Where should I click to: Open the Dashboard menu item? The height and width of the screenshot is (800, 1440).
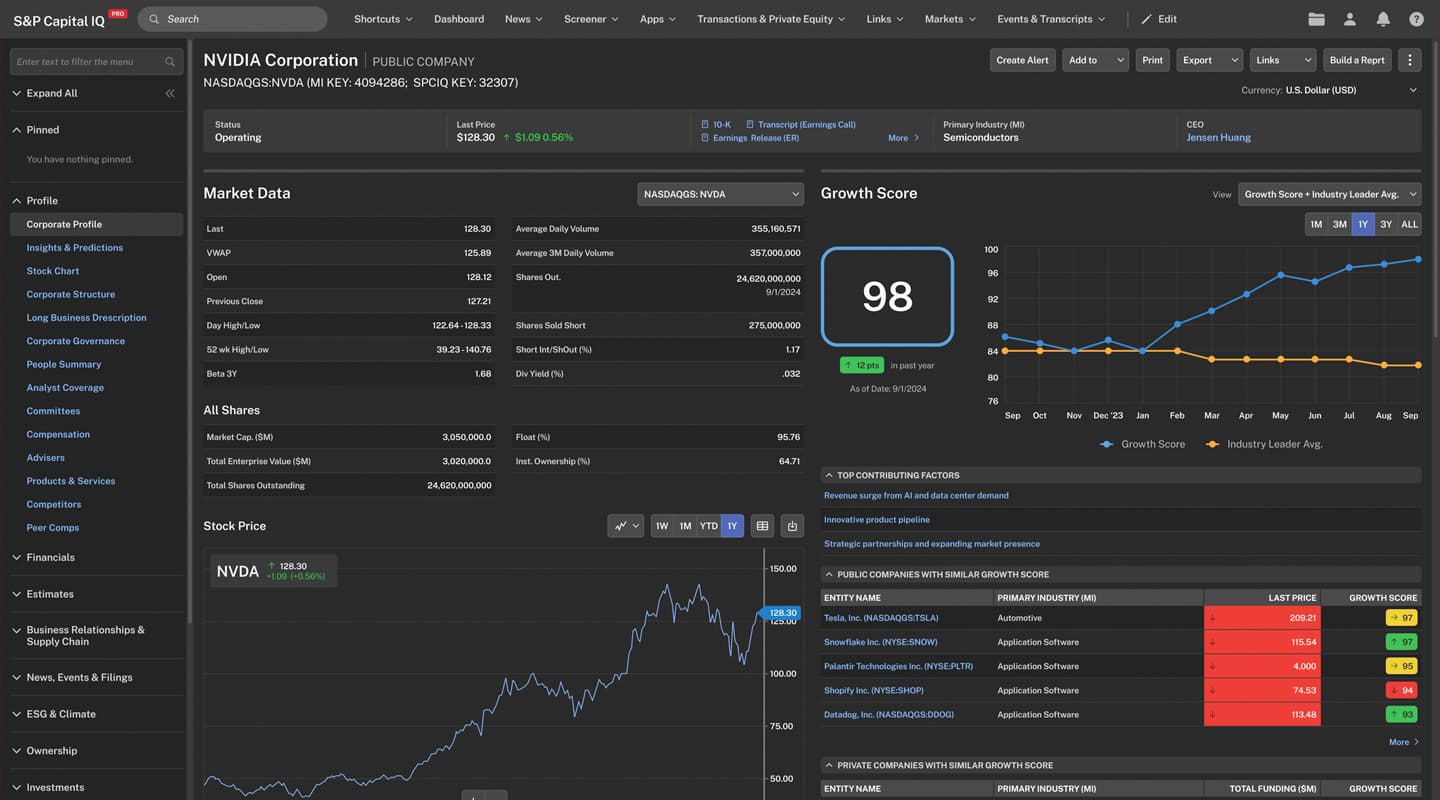(459, 19)
